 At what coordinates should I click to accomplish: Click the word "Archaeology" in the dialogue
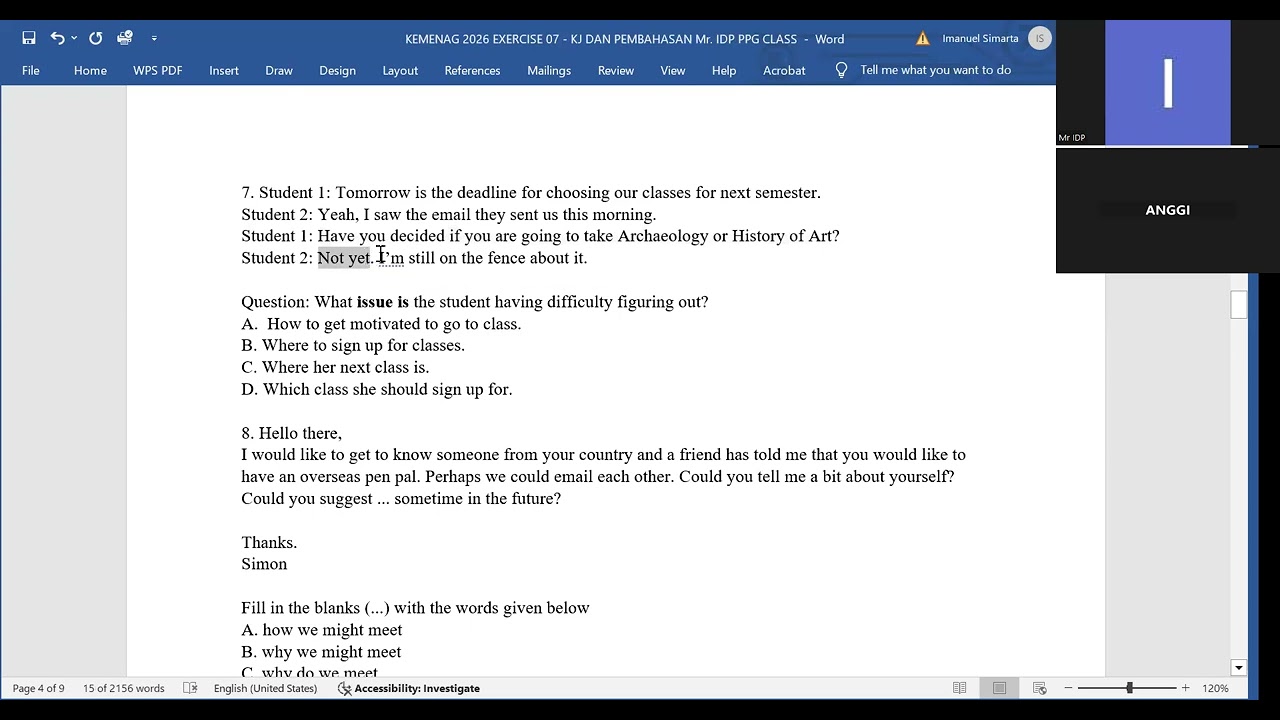(663, 236)
